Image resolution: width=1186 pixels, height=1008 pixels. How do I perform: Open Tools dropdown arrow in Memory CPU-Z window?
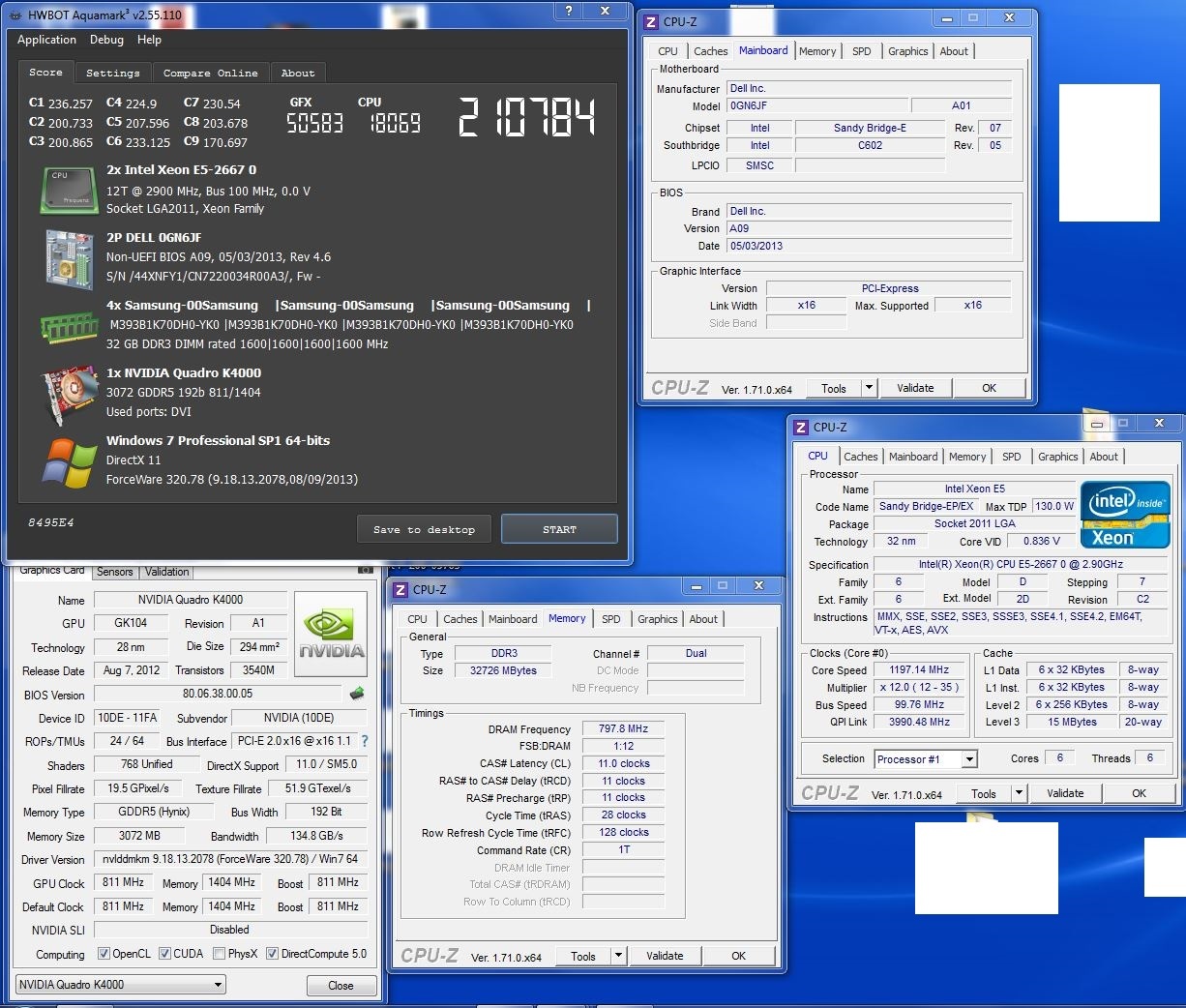(x=618, y=956)
